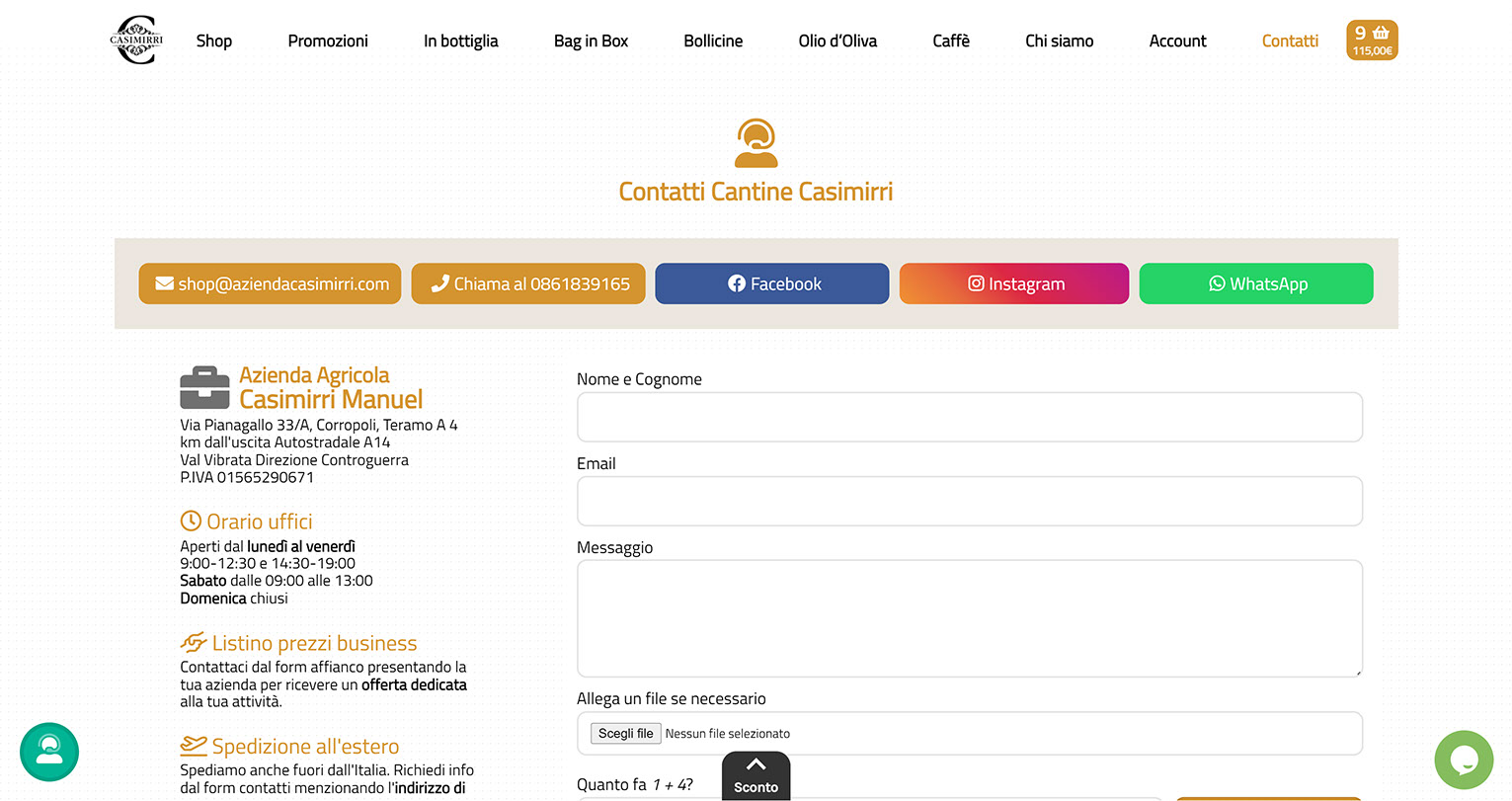Screen dimensions: 1512x801
Task: Click the airplane icon beside Spedizione all'estero
Action: click(194, 746)
